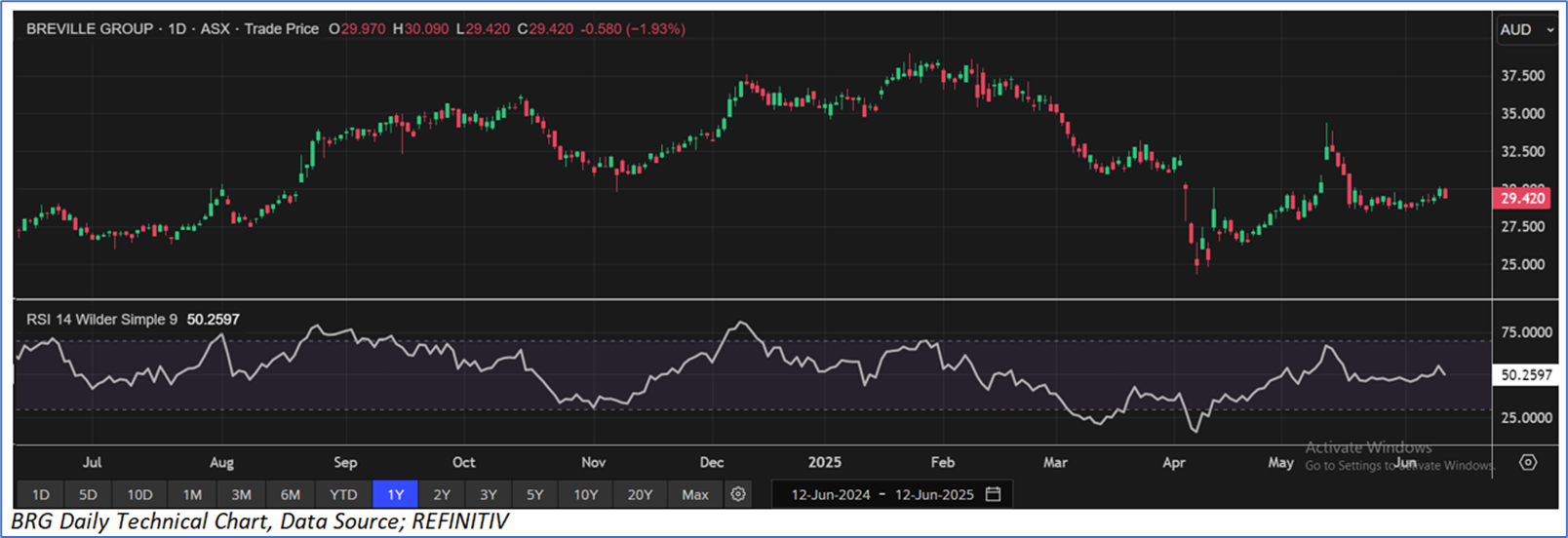
Task: Switch the chart to 5D range
Action: point(88,494)
